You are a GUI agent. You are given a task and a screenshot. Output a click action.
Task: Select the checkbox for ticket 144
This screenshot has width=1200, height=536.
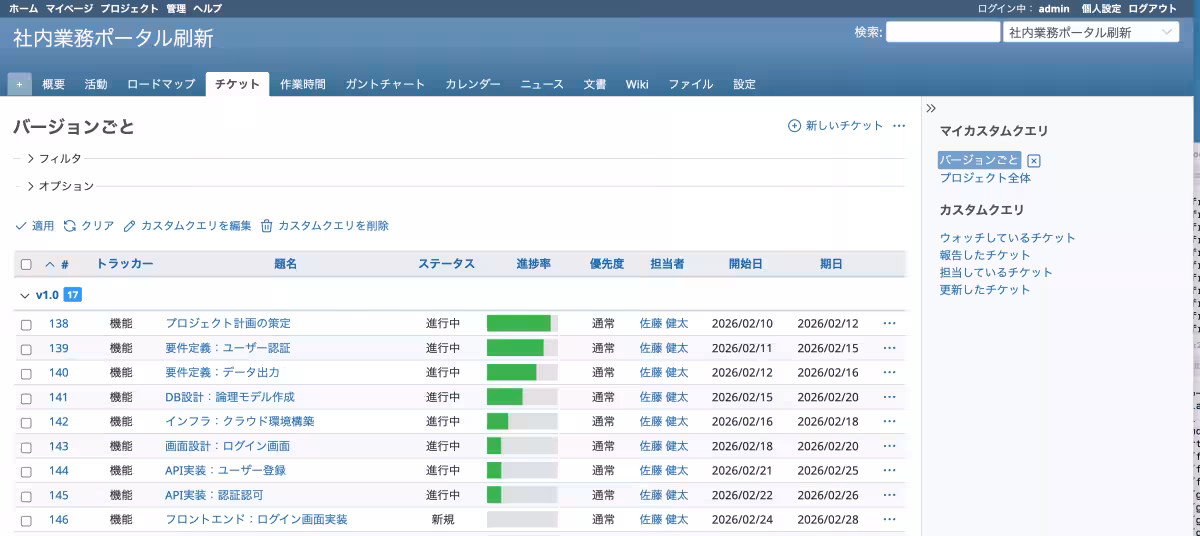click(26, 471)
